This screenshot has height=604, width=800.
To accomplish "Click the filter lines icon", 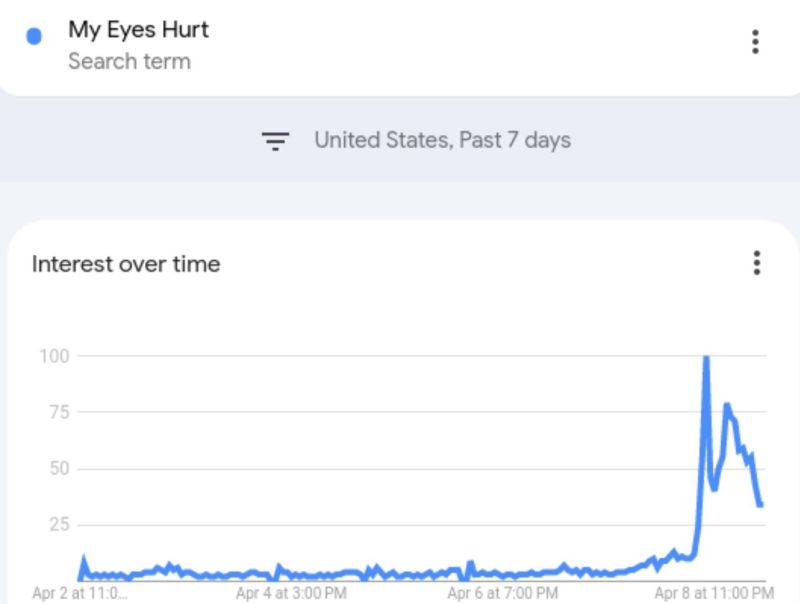I will click(x=275, y=141).
